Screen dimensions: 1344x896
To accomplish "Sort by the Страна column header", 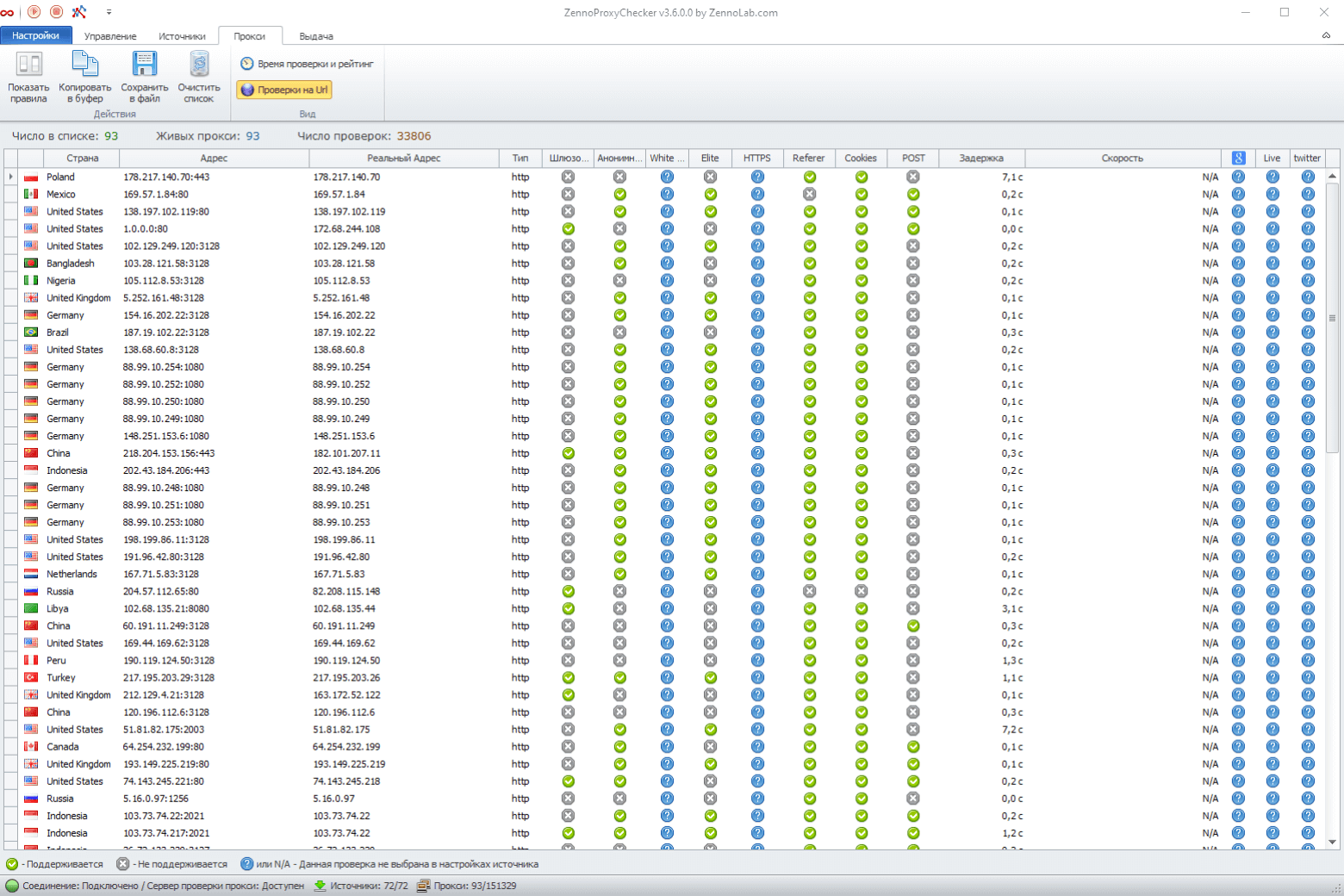I will 82,158.
